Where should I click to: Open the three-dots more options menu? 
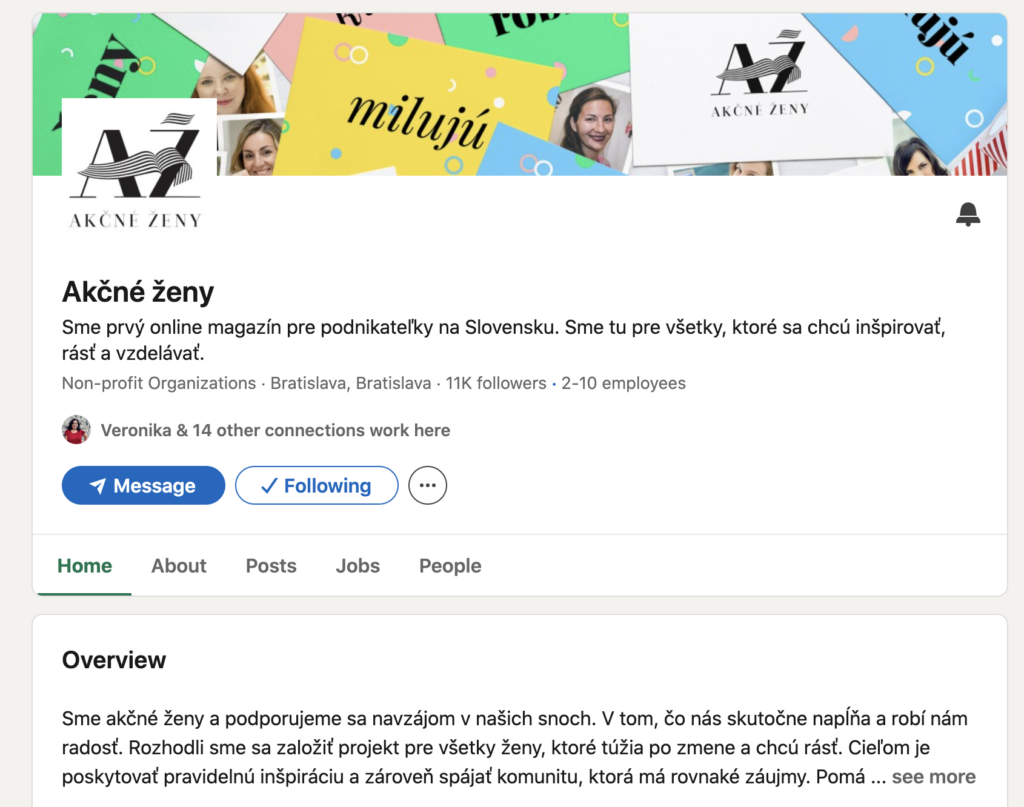(428, 485)
